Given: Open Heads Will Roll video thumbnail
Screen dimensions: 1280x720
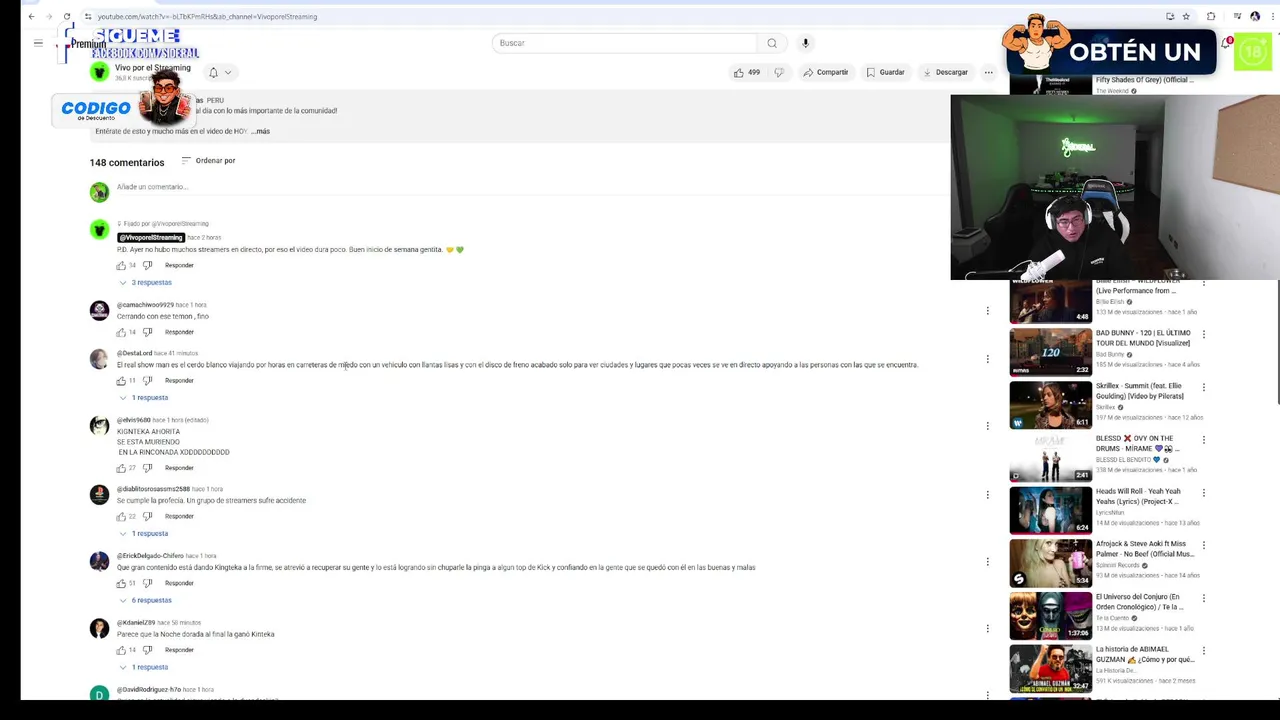Looking at the screenshot, I should (1050, 510).
